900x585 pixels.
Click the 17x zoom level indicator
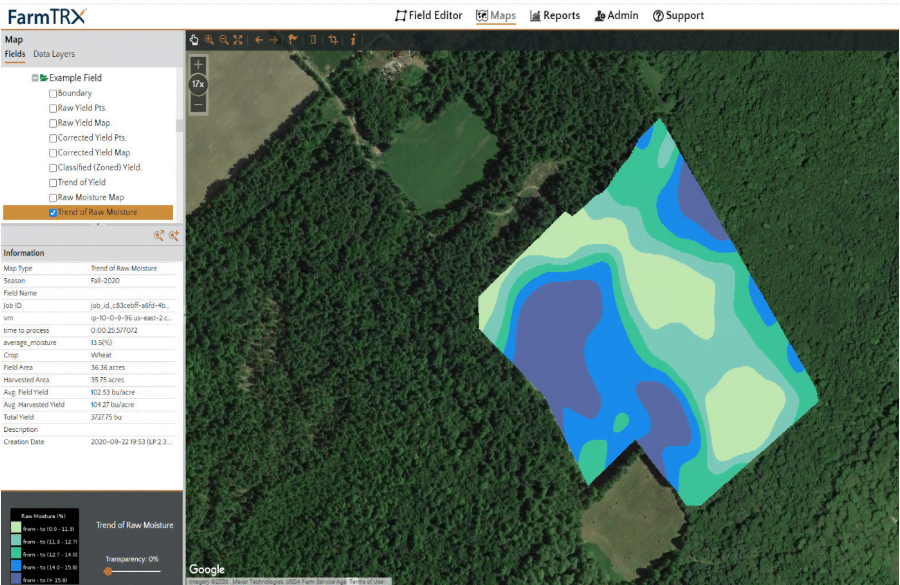pos(199,84)
